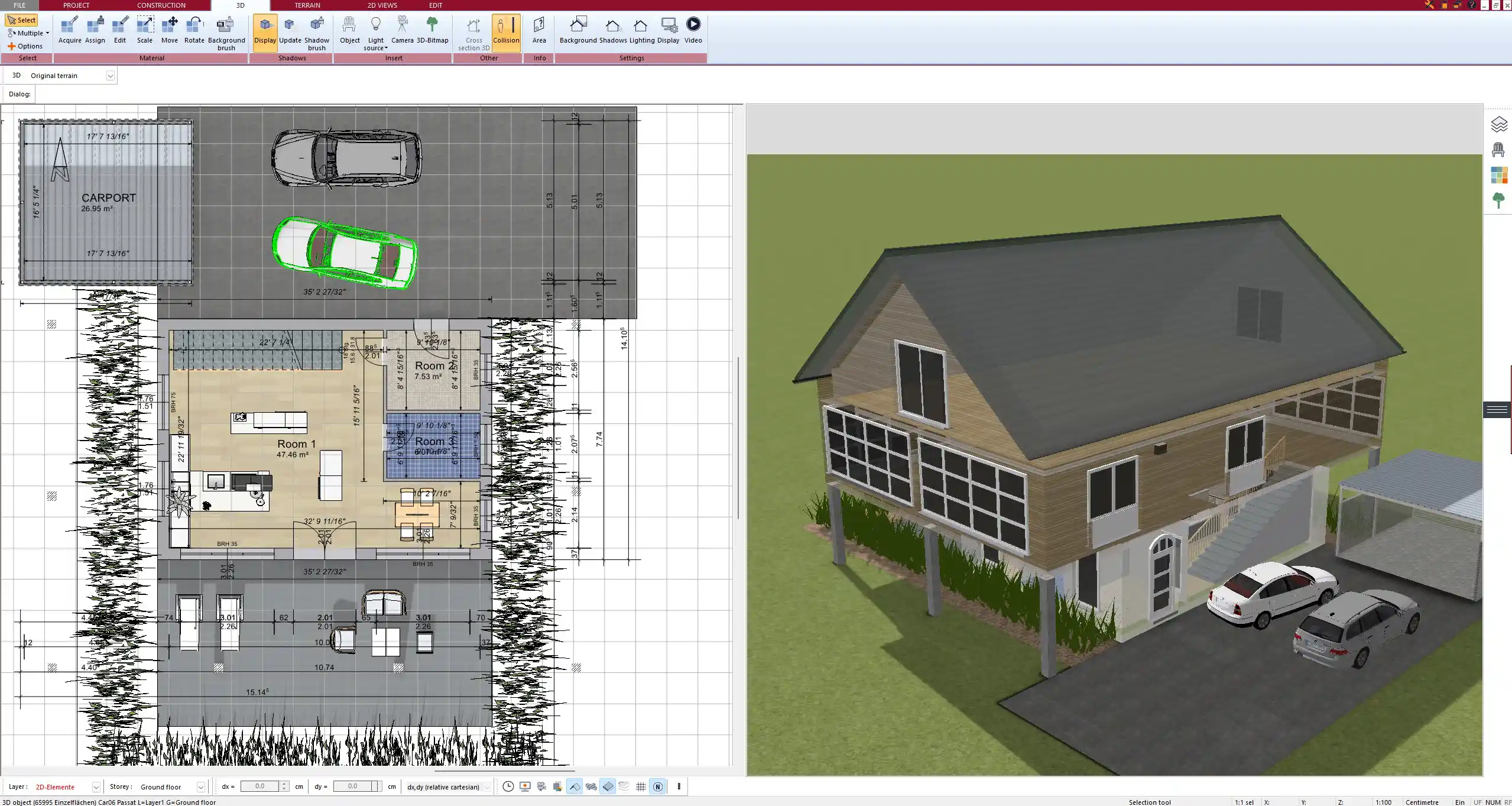Open the Storey dropdown showing Ground floor

[200, 786]
